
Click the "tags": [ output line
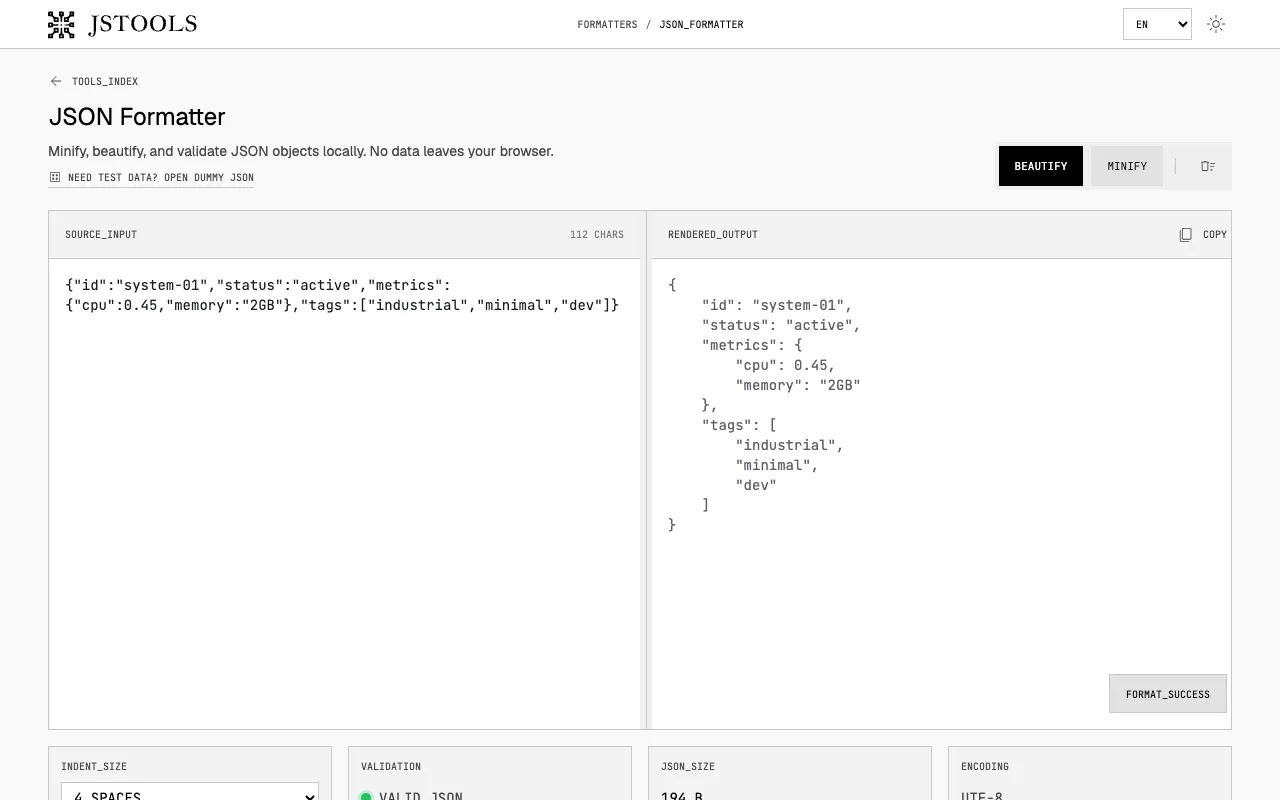click(x=739, y=425)
